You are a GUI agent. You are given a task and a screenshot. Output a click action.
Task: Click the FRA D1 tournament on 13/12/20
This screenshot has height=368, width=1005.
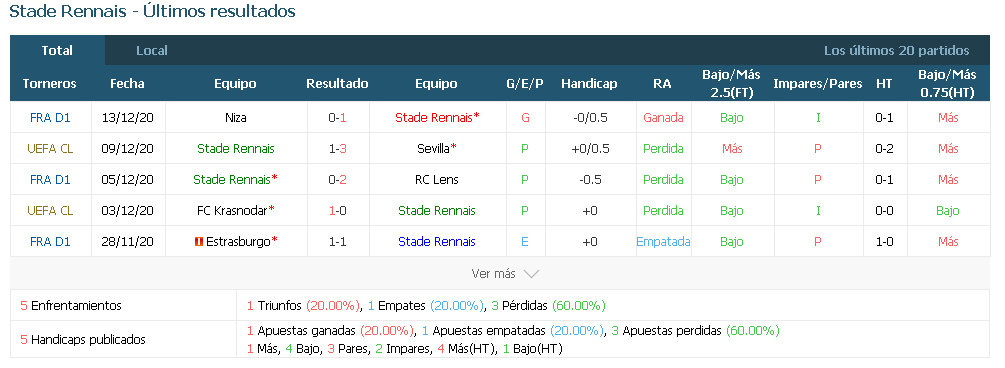50,117
